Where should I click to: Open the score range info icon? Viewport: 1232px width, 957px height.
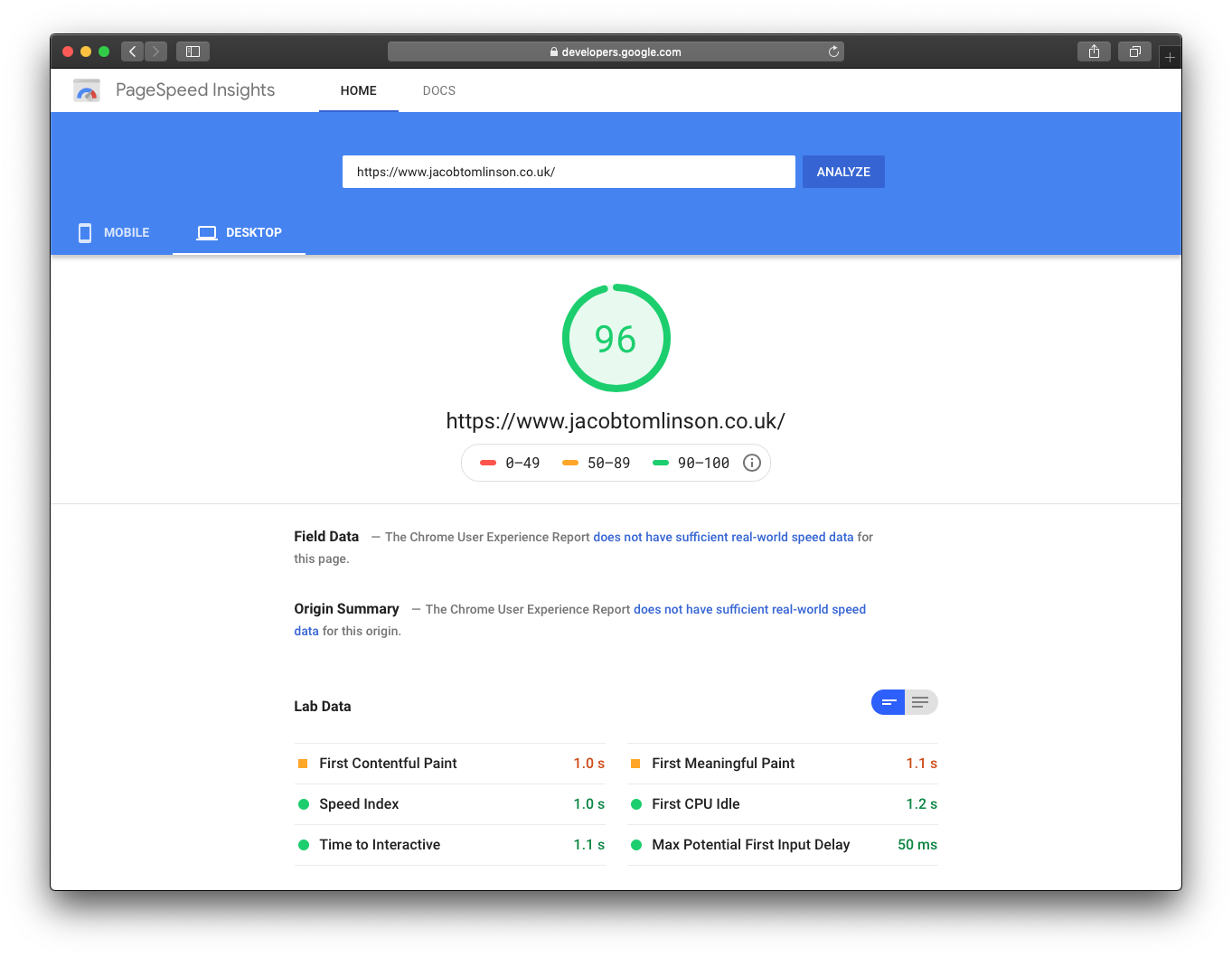point(751,462)
